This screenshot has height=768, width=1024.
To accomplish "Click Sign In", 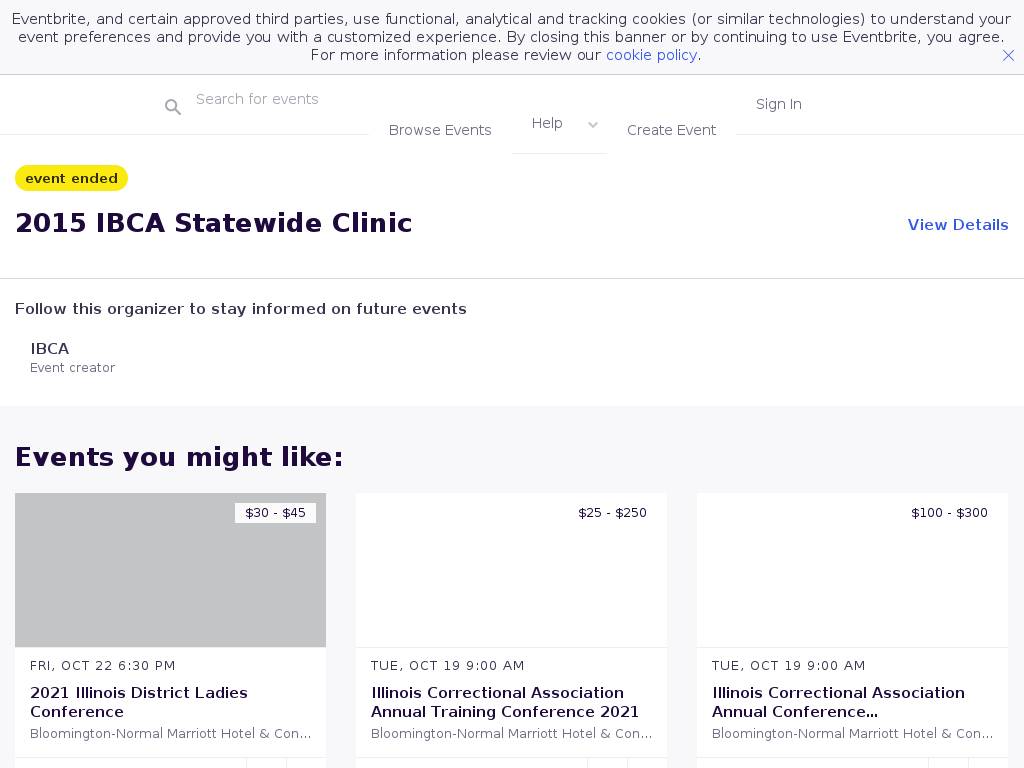I will click(x=778, y=104).
